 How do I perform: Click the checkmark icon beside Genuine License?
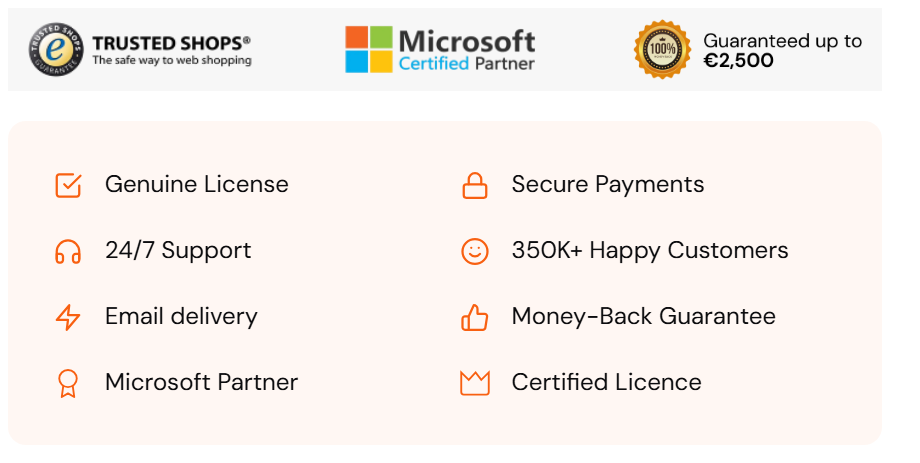click(68, 185)
